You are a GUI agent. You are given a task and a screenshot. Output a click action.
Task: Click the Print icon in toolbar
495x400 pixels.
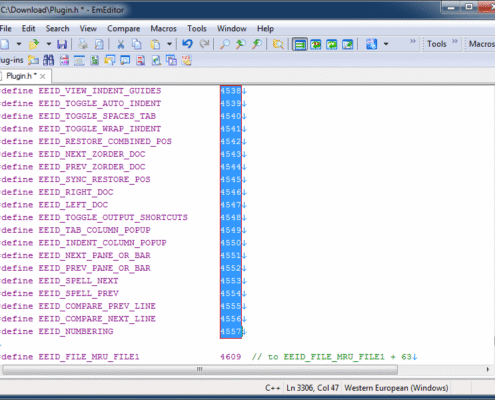[x=83, y=44]
